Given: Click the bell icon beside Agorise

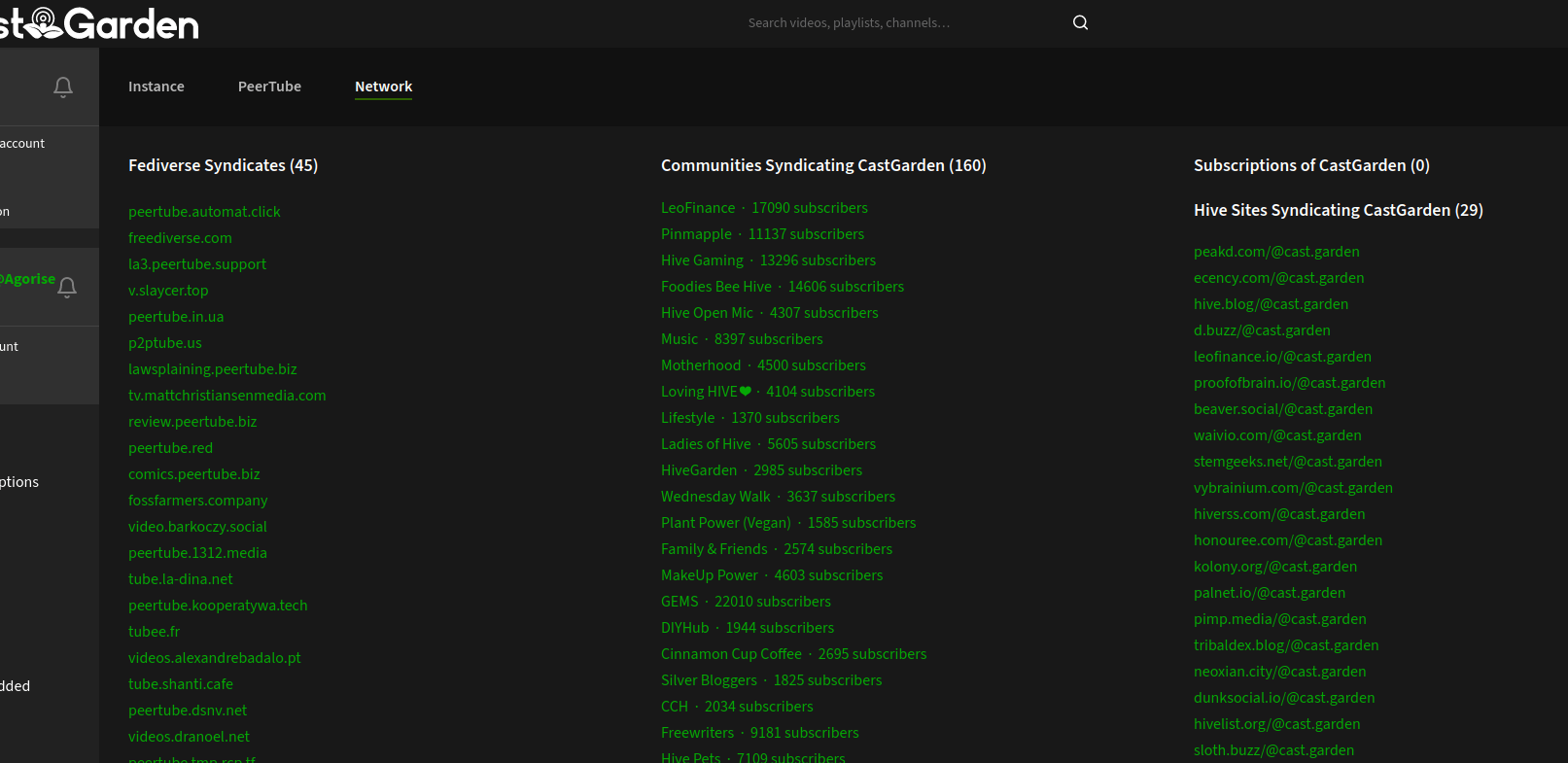Looking at the screenshot, I should pos(67,288).
